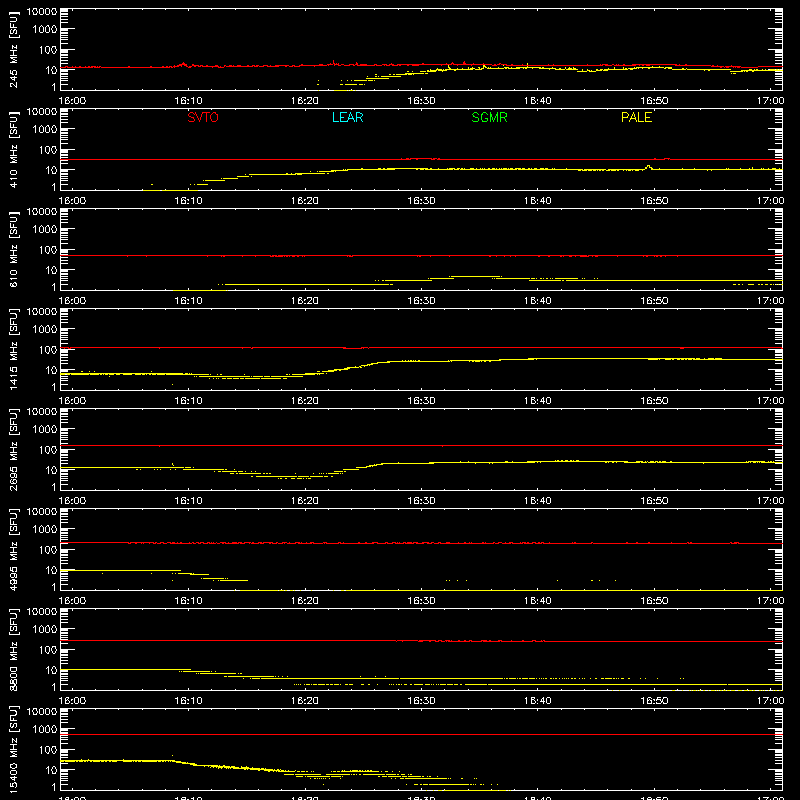
Task: Click the cyan LEAR station label
Action: coord(347,117)
